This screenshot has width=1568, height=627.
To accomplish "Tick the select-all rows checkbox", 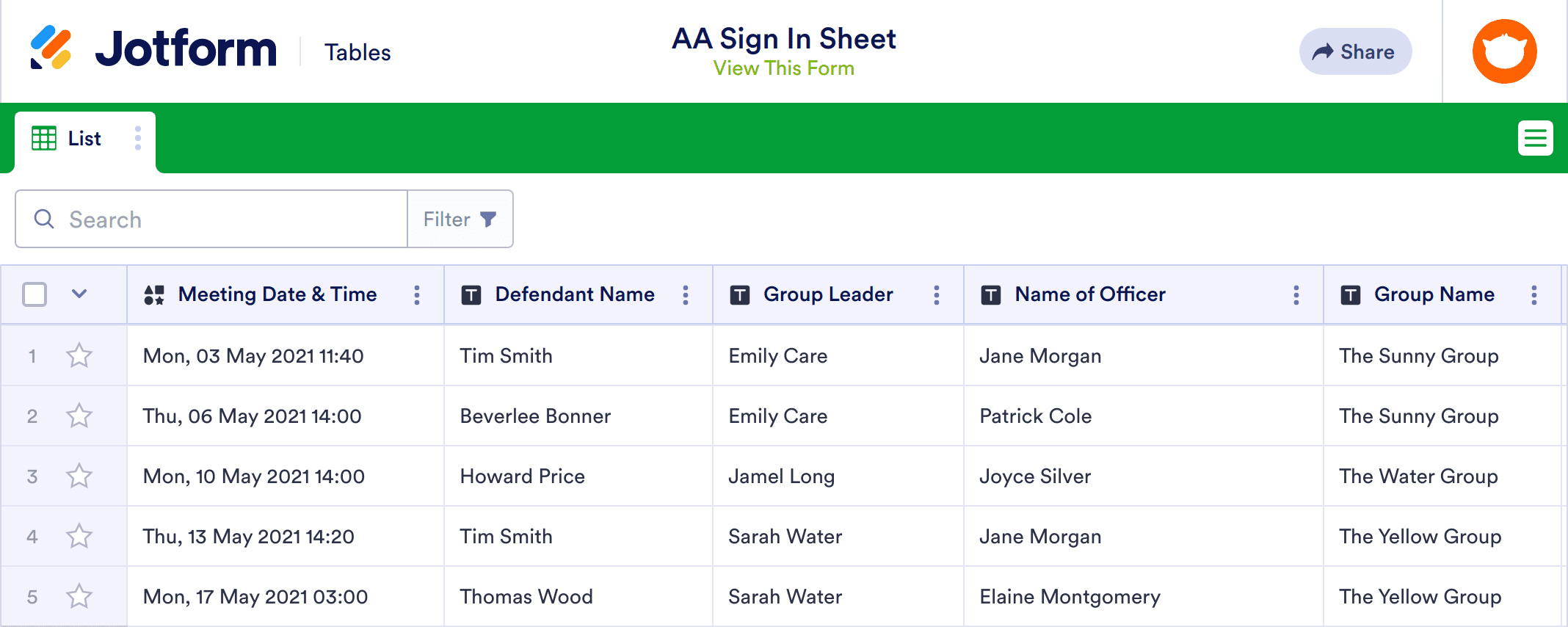I will [x=35, y=294].
